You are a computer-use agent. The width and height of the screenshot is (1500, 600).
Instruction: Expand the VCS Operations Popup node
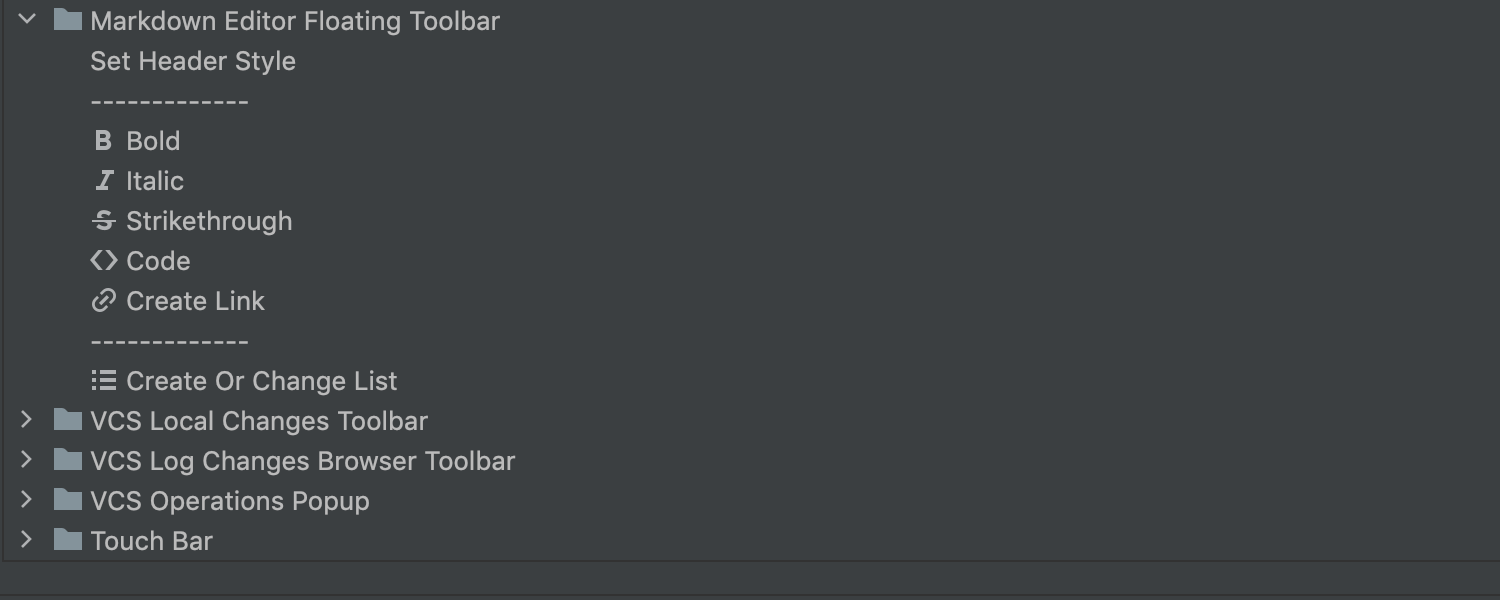tap(27, 500)
